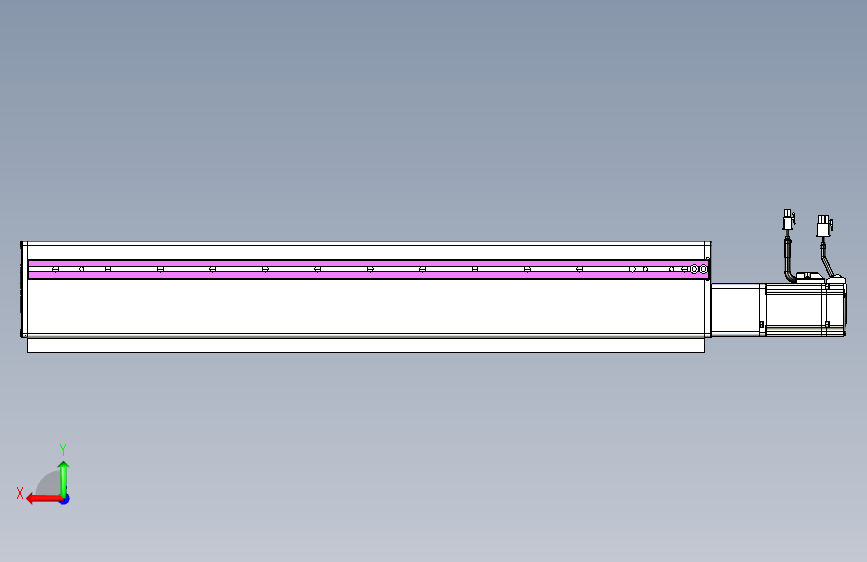
Task: Click the green Y-axis arrow on triad
Action: tap(64, 479)
